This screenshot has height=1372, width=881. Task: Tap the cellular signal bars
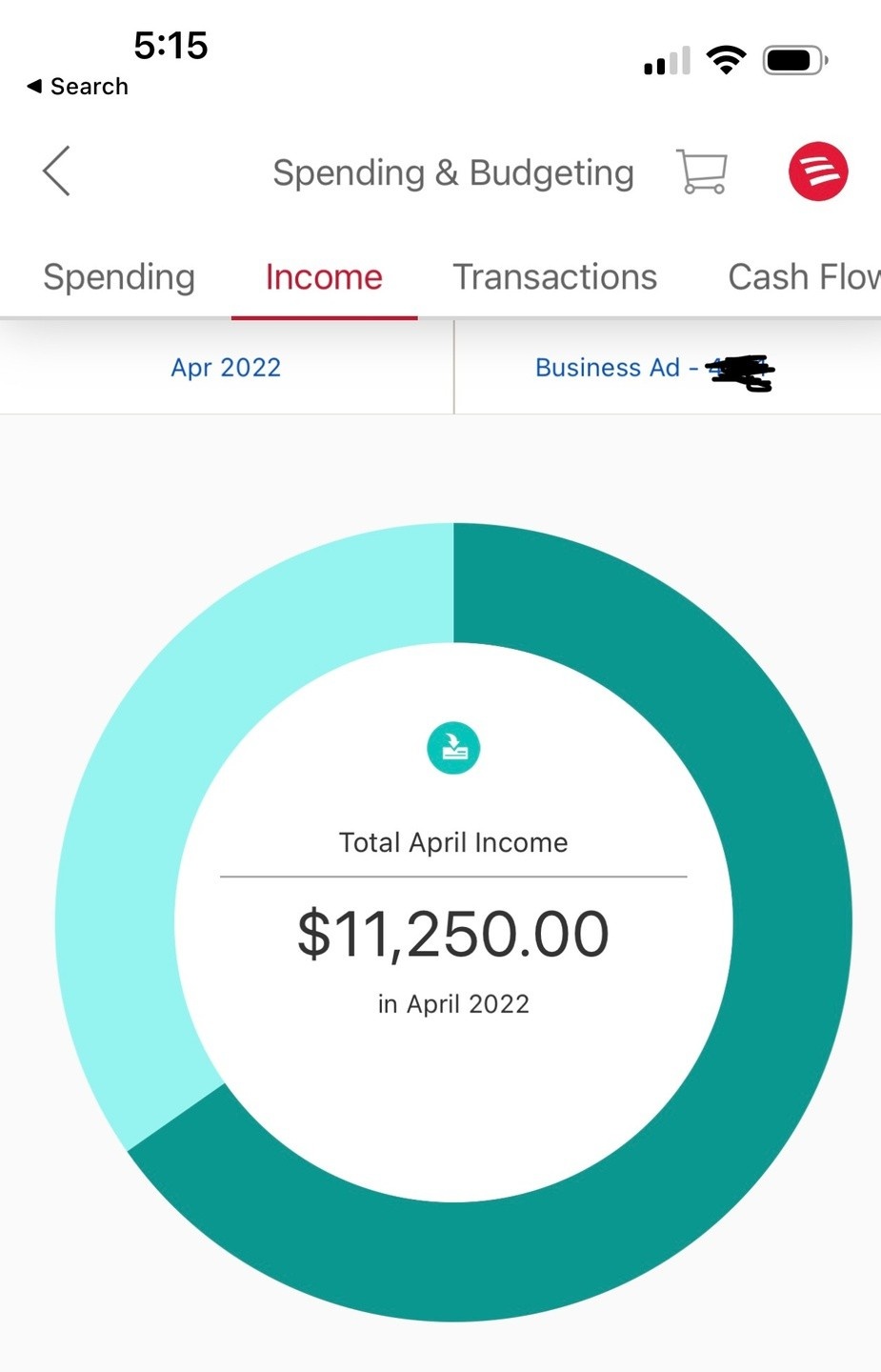click(x=667, y=62)
